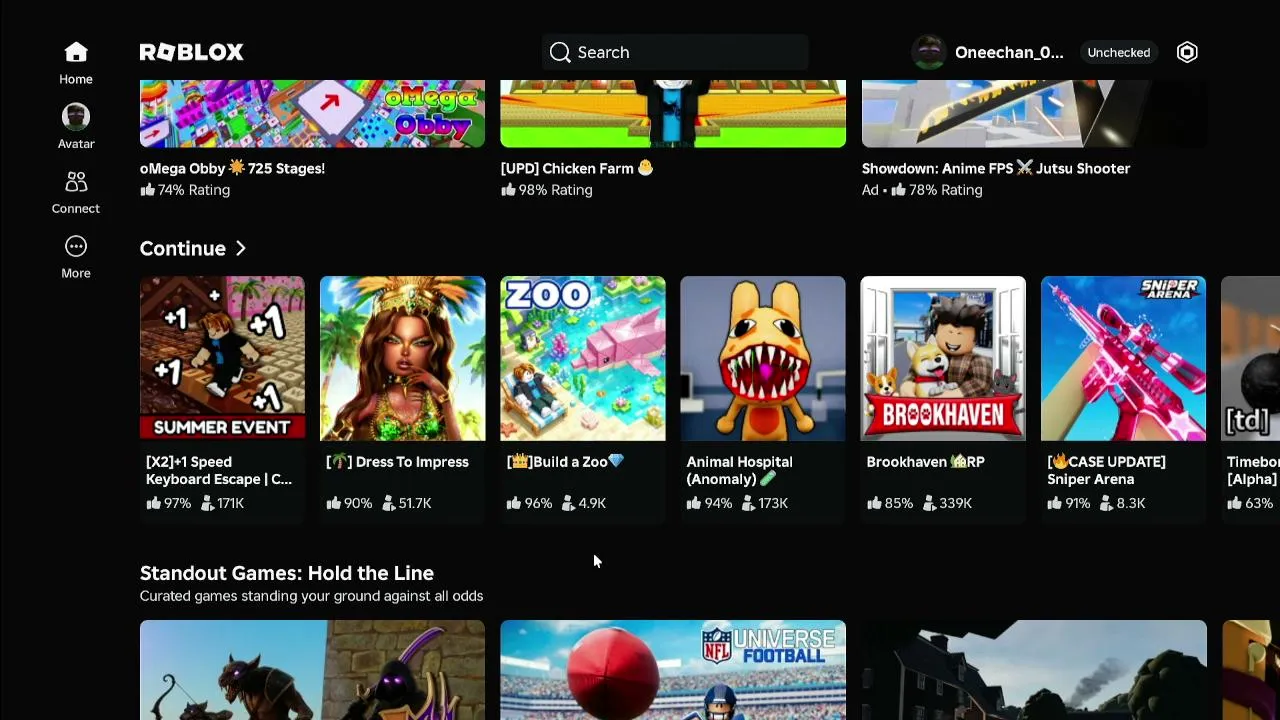Image resolution: width=1280 pixels, height=720 pixels.
Task: Click inside the Search field
Action: [x=675, y=52]
